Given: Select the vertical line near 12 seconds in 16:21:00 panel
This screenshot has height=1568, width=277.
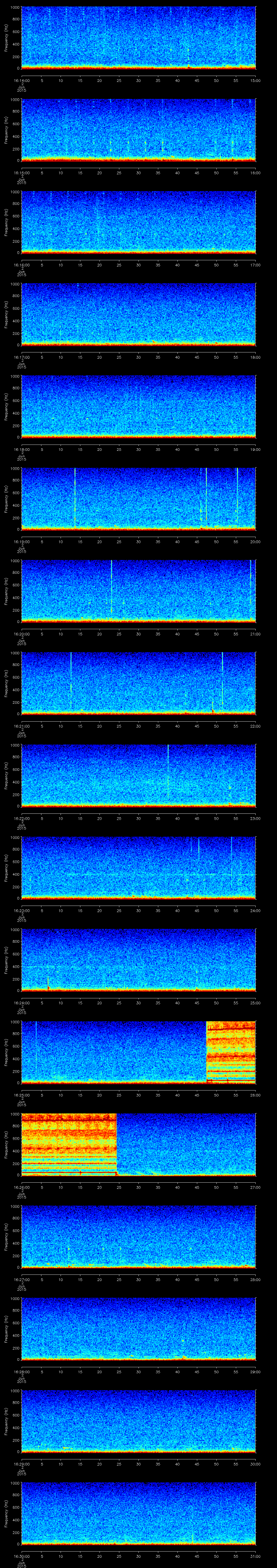Looking at the screenshot, I should [x=71, y=680].
